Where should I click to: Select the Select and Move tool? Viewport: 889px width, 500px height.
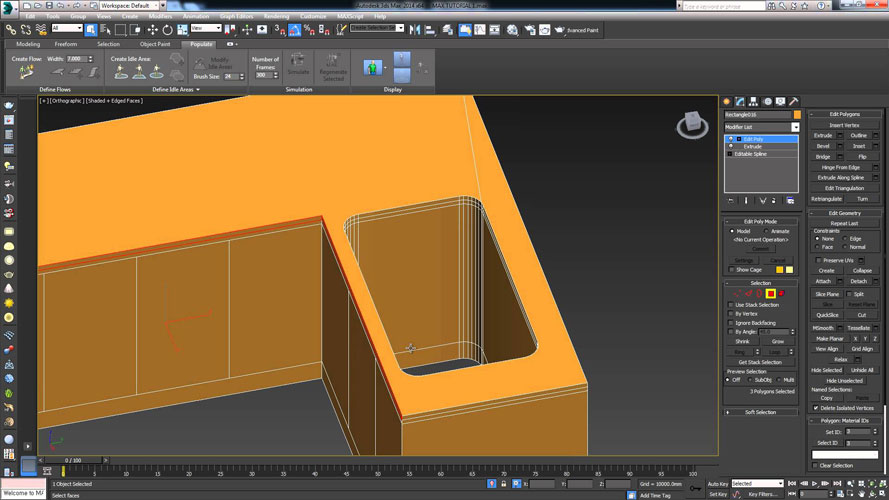[153, 29]
